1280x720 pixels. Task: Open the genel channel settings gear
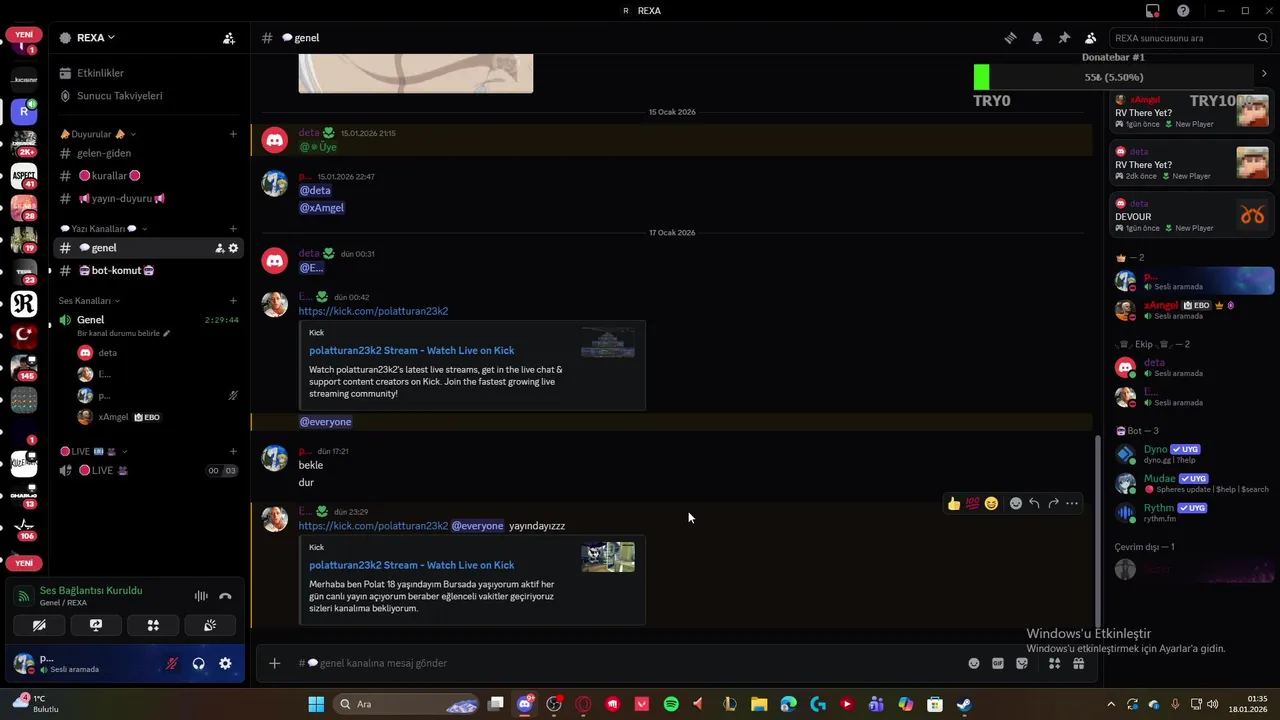pos(234,248)
